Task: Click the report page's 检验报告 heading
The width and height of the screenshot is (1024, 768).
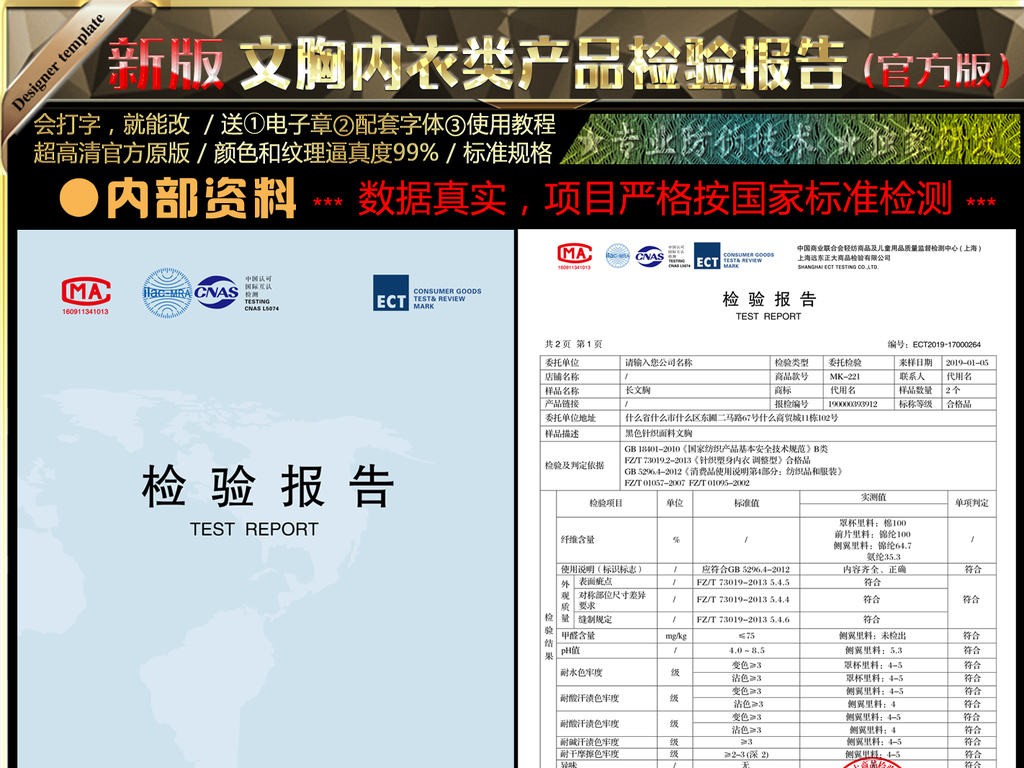Action: coord(769,300)
